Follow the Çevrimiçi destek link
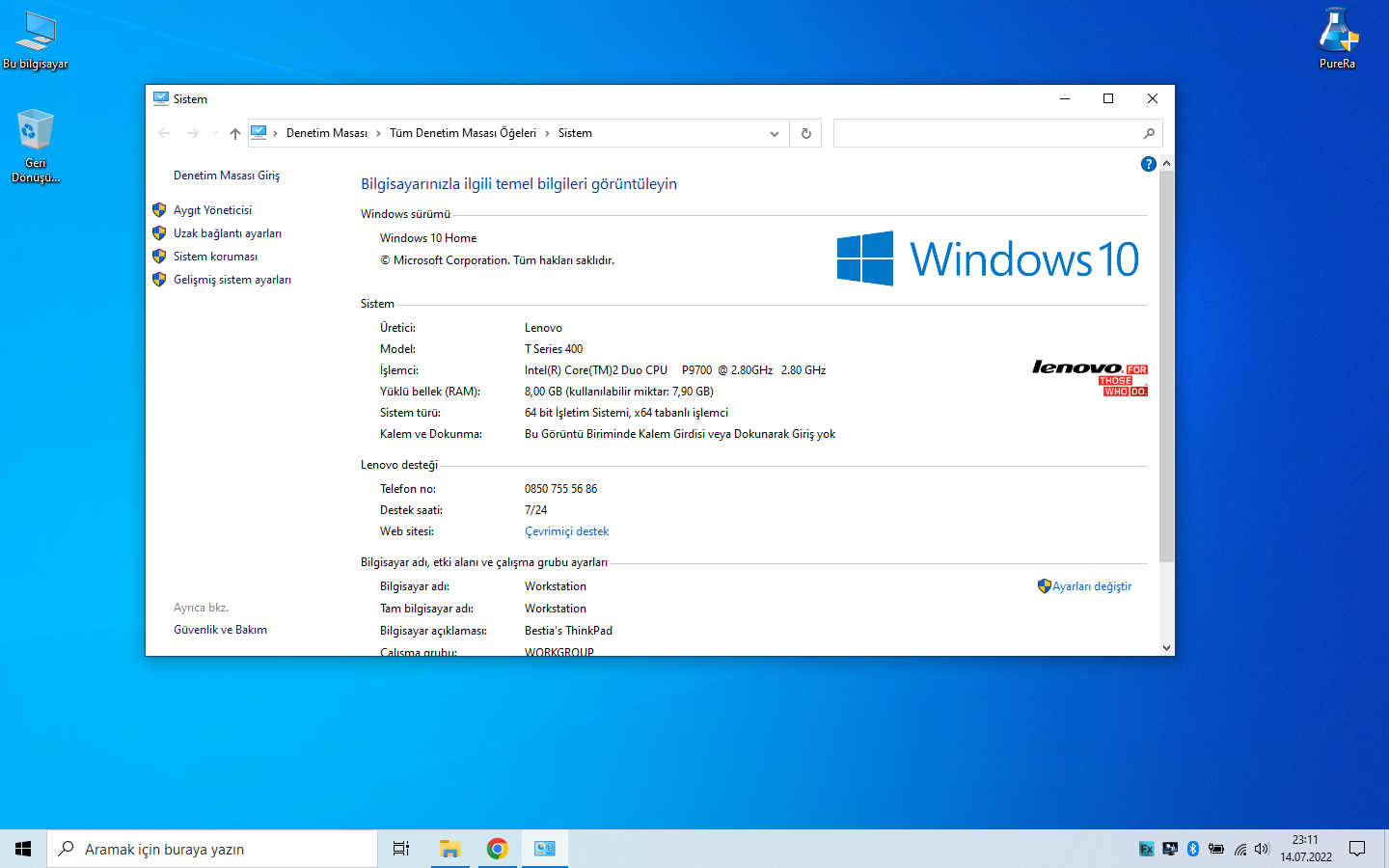 [566, 531]
